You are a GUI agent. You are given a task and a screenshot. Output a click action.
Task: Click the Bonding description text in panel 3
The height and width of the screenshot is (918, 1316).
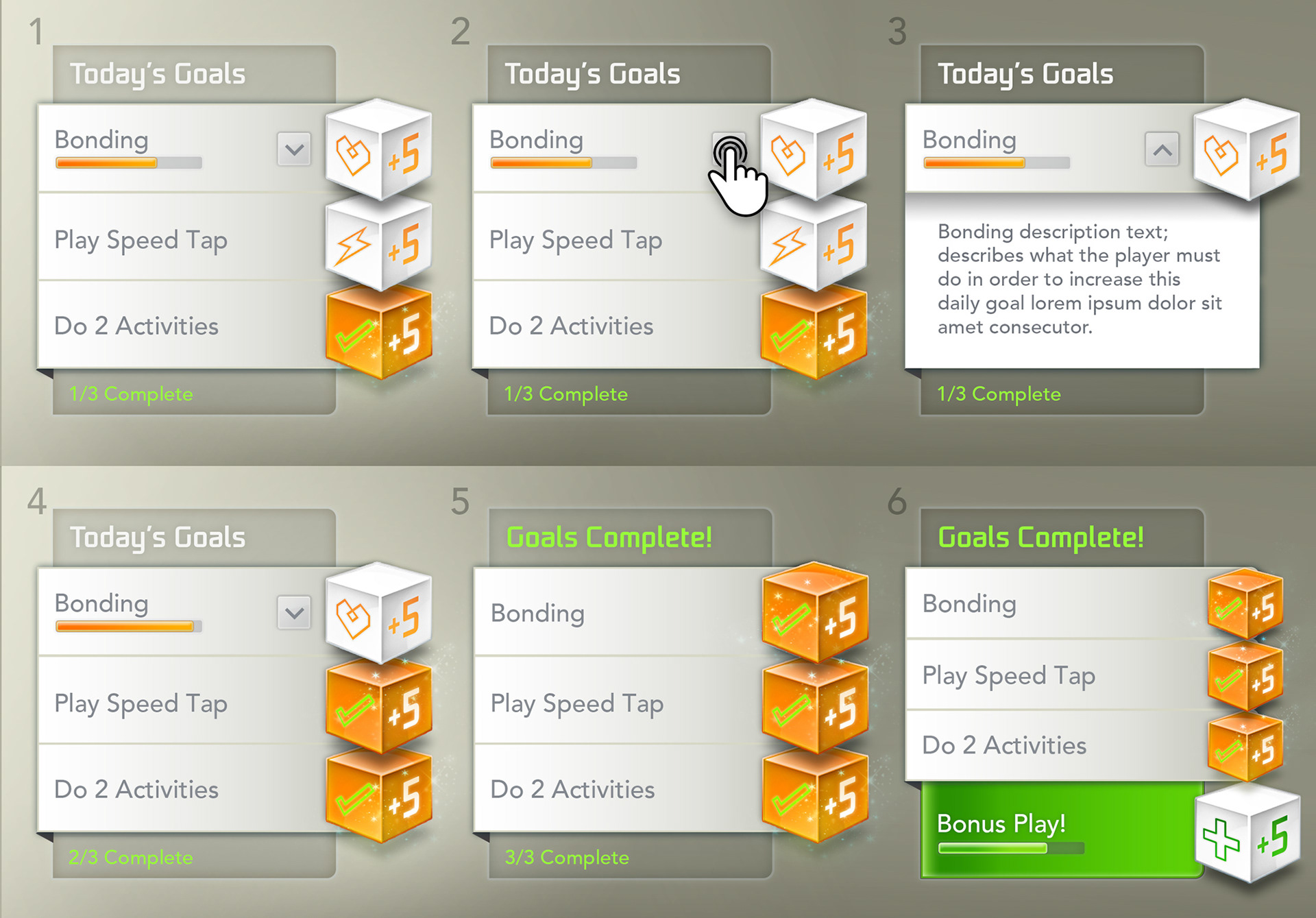(x=1080, y=279)
